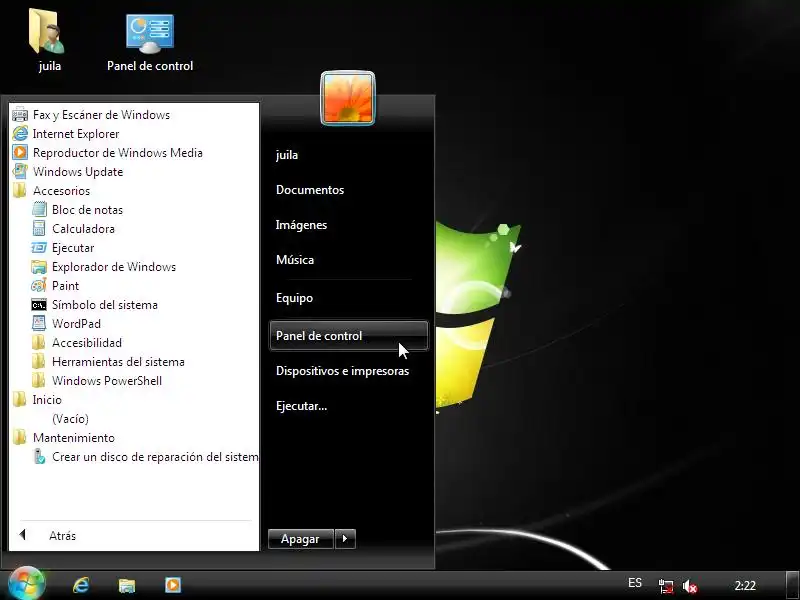The width and height of the screenshot is (800, 600).
Task: Click the user account picture in the Start menu
Action: (348, 98)
